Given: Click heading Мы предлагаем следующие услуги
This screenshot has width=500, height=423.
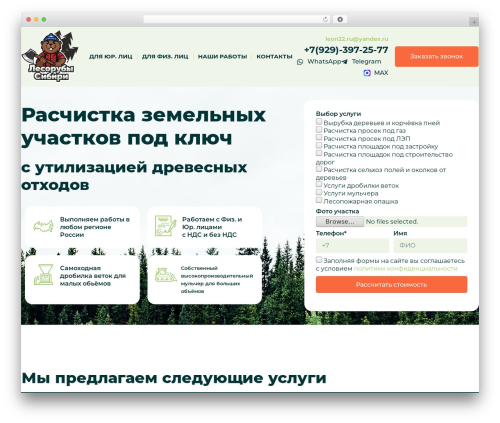Looking at the screenshot, I should (174, 378).
